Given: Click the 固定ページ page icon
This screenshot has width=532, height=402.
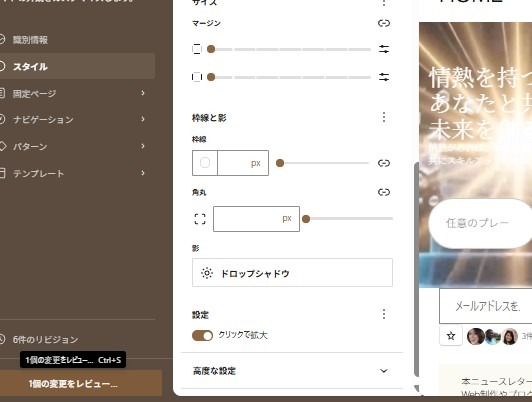Looking at the screenshot, I should (2, 93).
